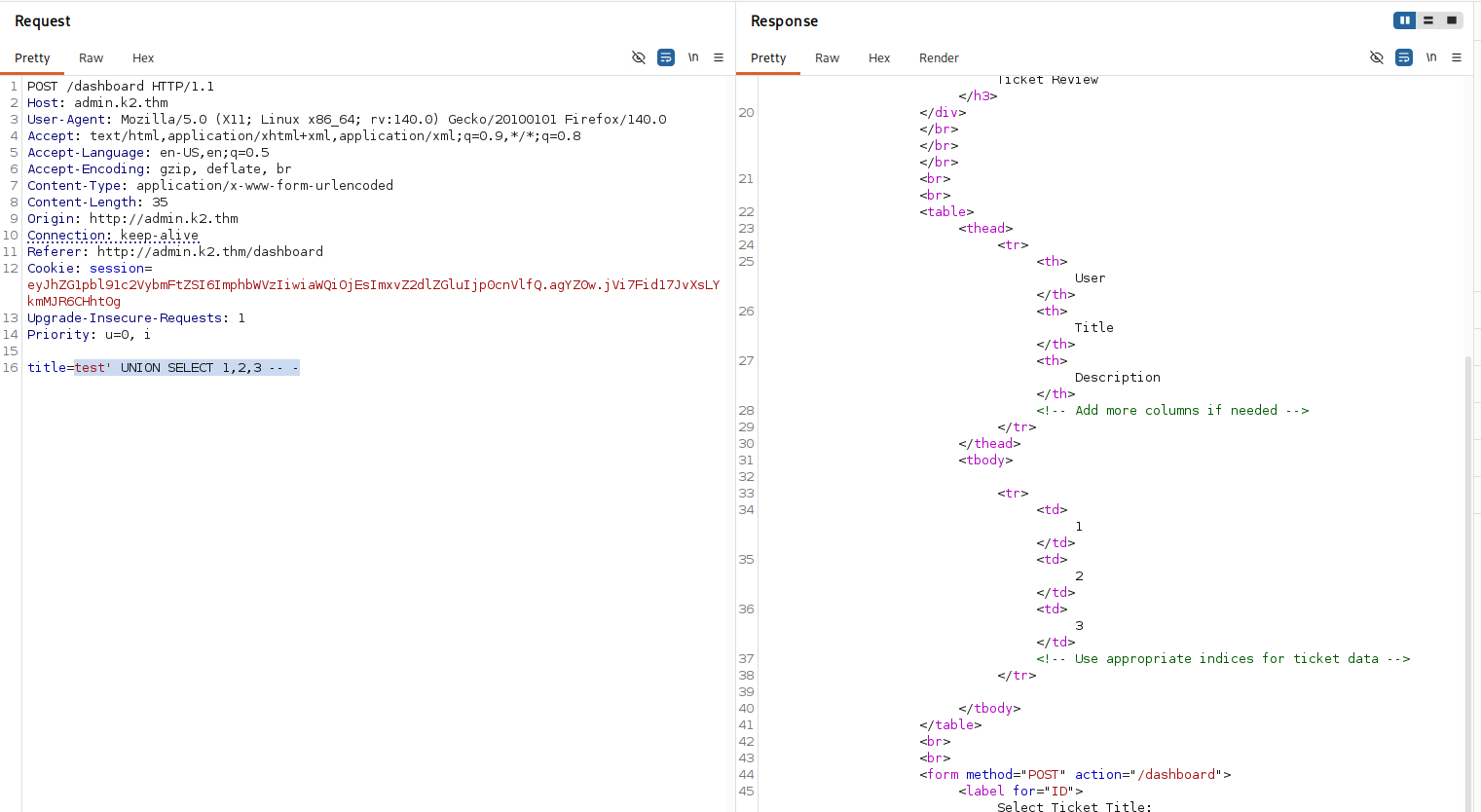The image size is (1481, 812).
Task: Select the side-by-side layout icon
Action: 1404,20
